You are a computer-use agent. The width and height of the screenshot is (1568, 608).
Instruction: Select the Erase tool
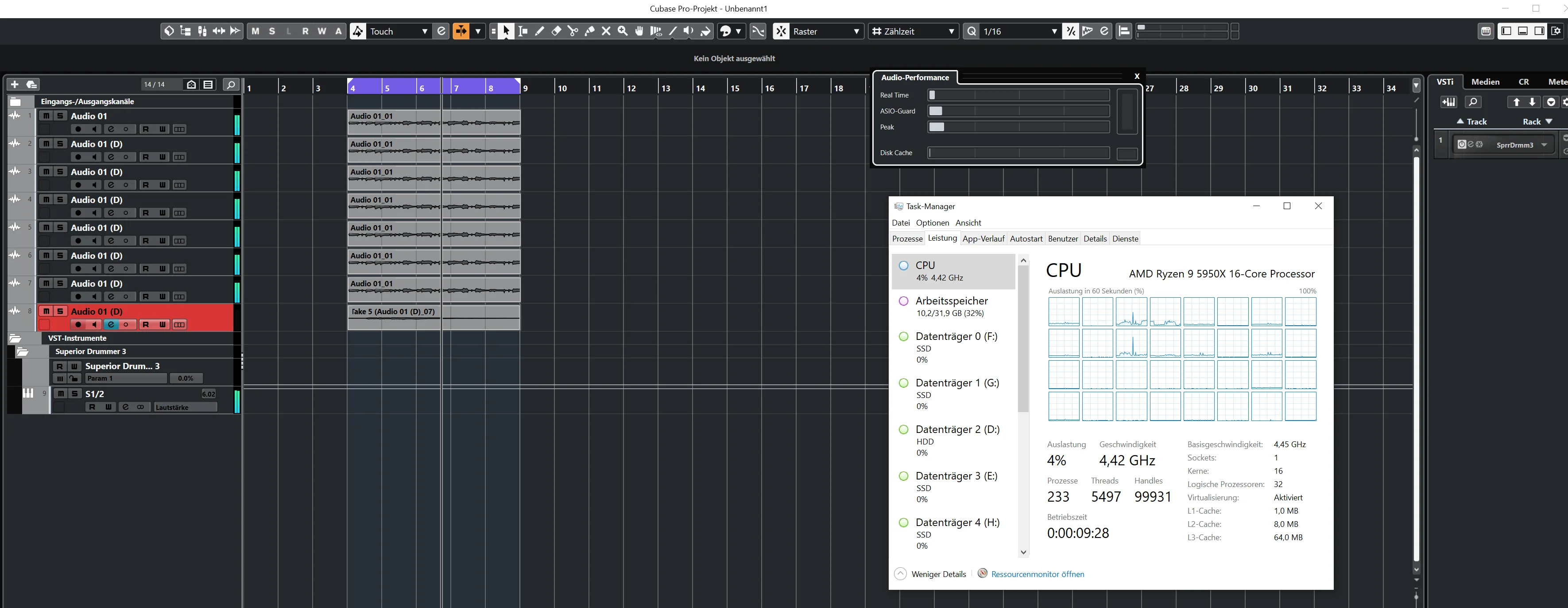click(556, 31)
